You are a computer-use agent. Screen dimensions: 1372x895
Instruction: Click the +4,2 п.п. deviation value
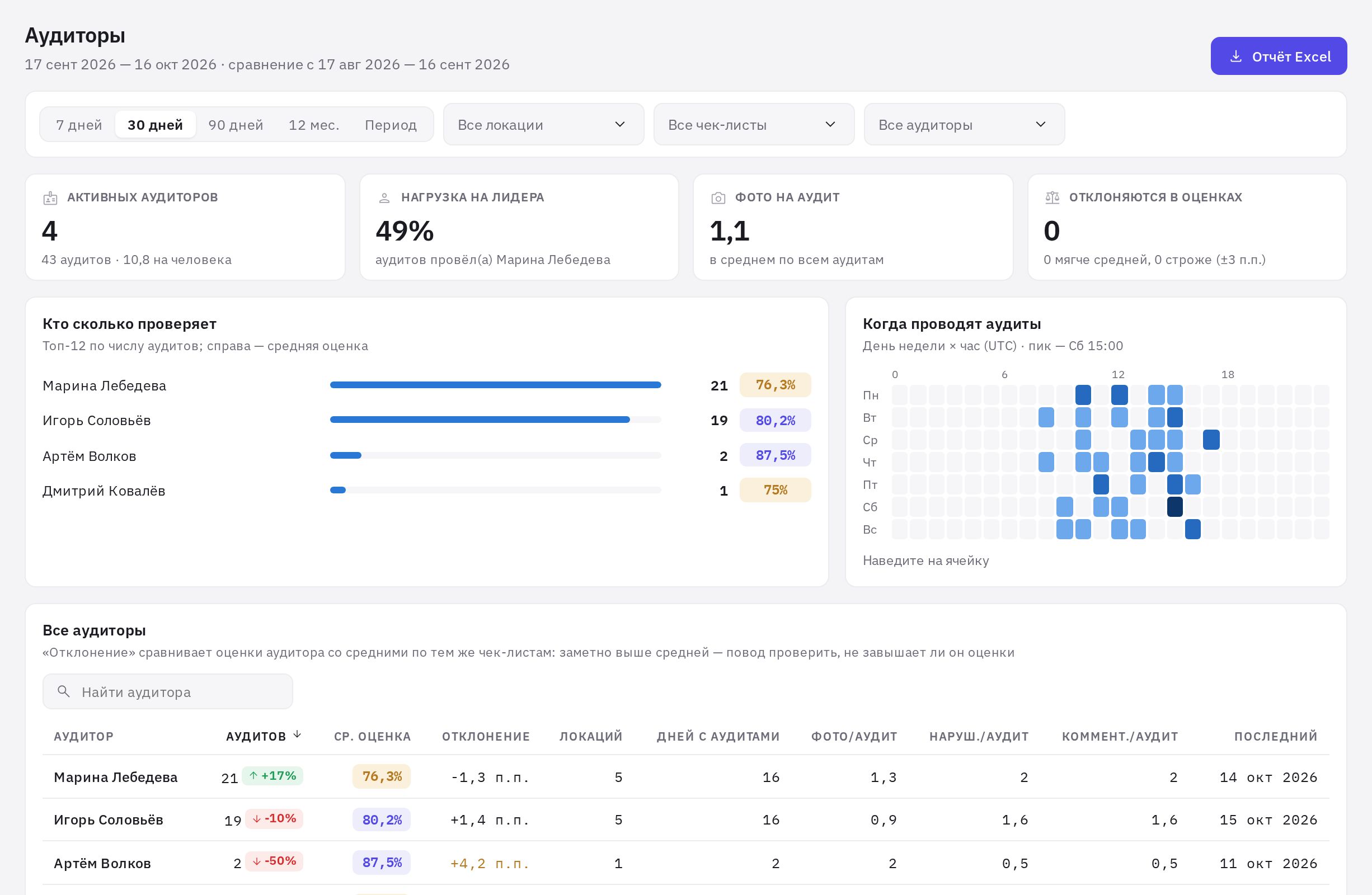coord(490,863)
